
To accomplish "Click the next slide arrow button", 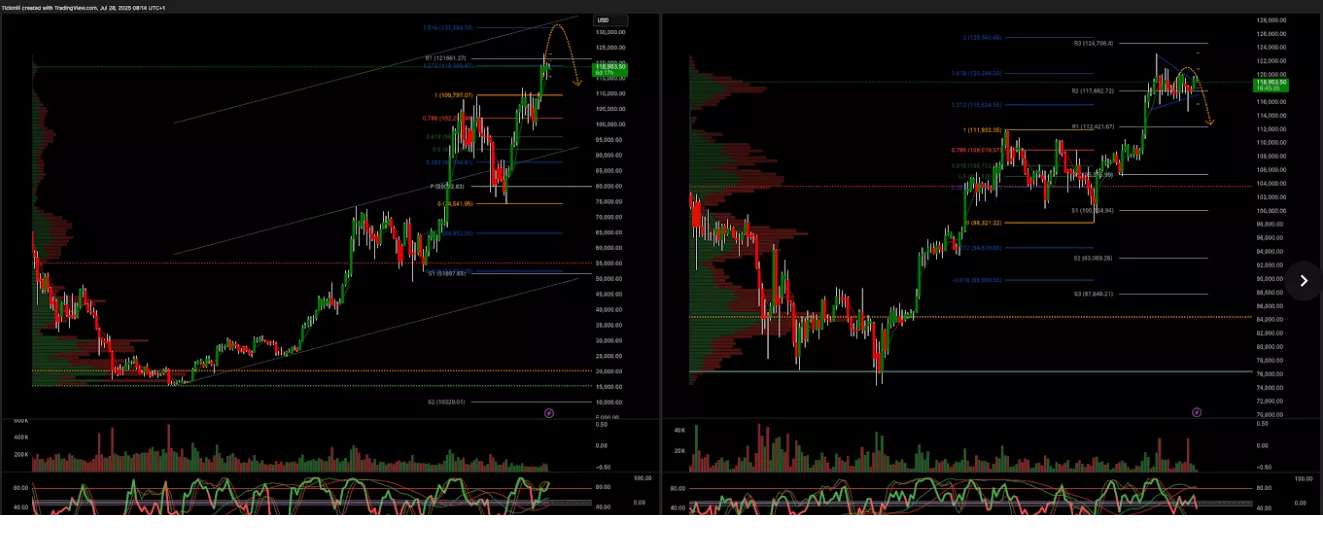I will pos(1302,281).
